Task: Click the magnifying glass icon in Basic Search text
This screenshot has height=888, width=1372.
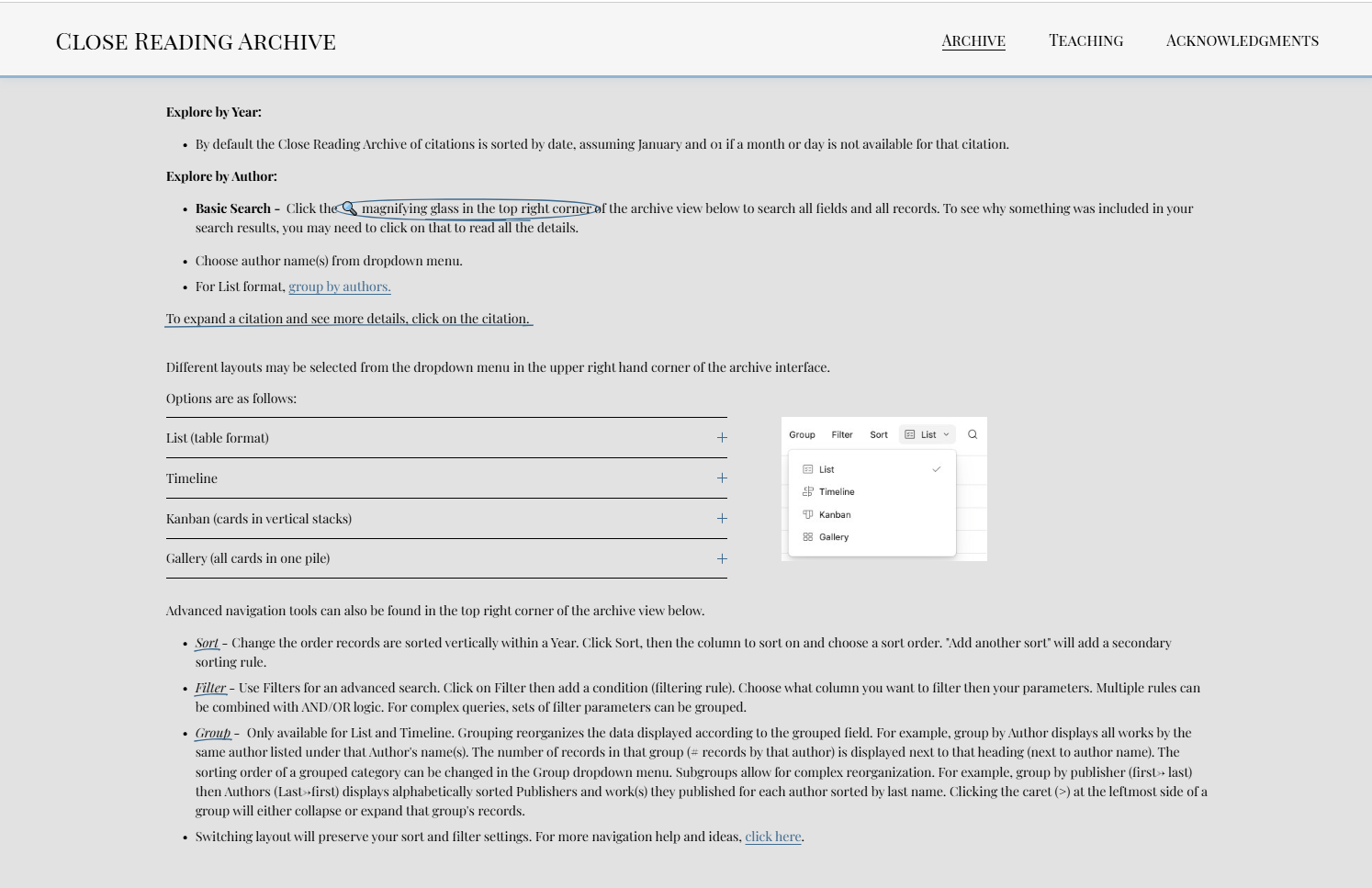Action: click(349, 208)
